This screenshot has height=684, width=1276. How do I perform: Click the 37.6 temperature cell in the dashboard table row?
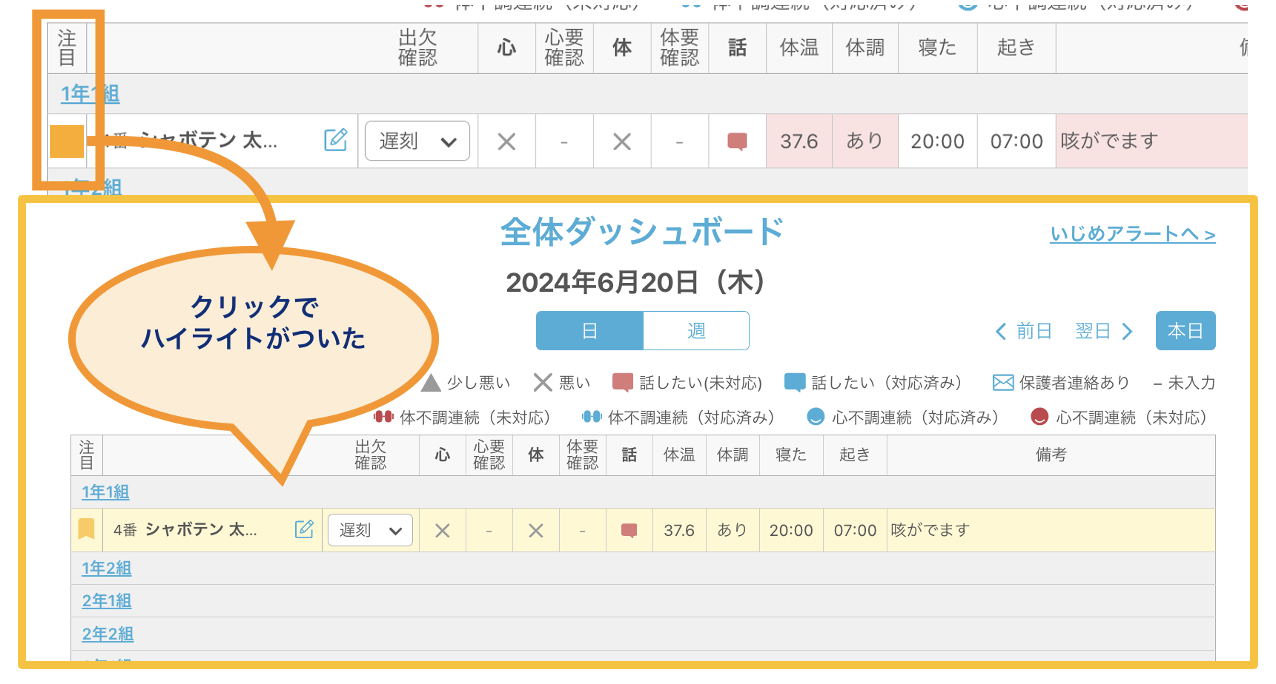[679, 530]
